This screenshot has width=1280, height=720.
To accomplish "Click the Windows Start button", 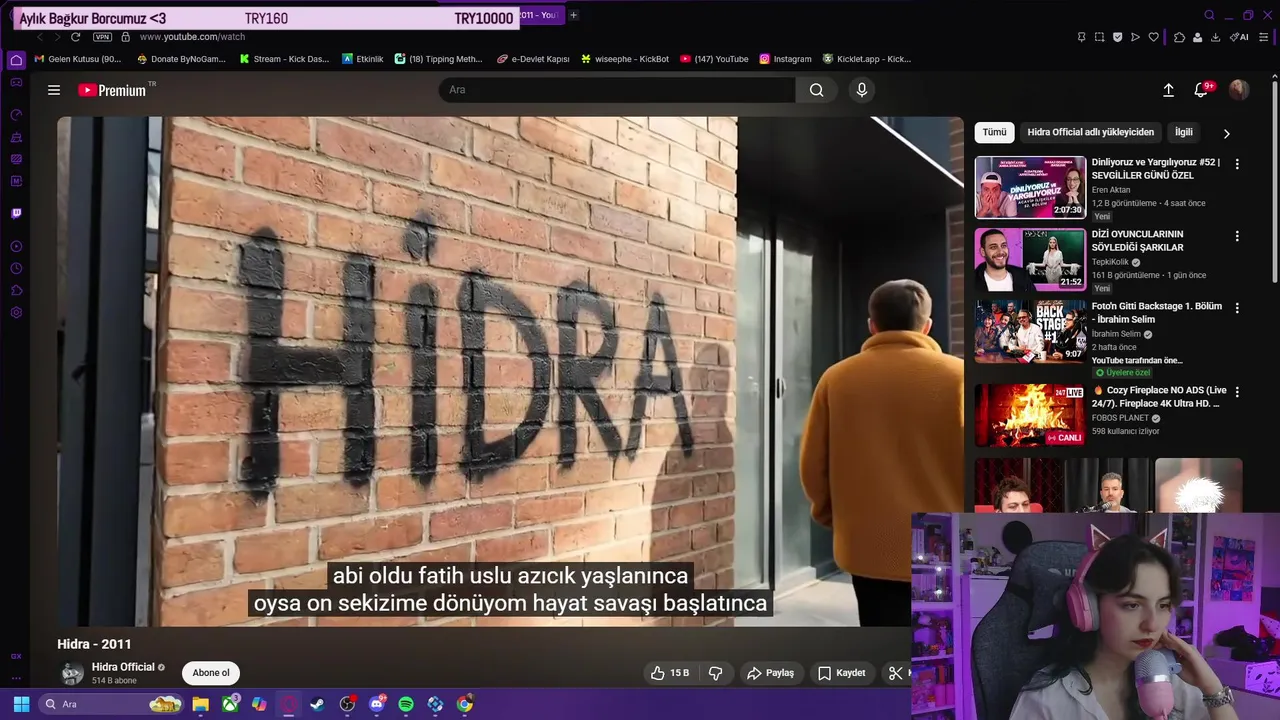I will coord(21,704).
